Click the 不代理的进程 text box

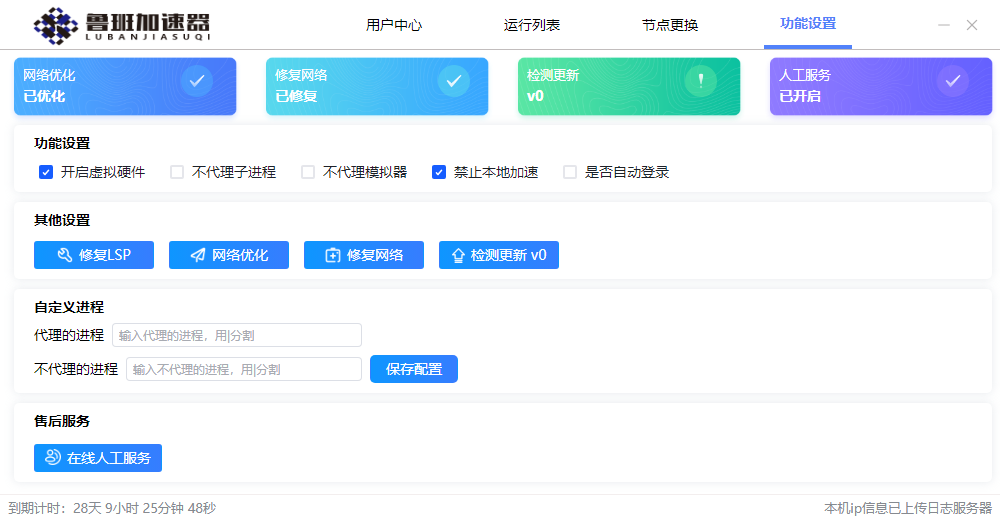[243, 369]
